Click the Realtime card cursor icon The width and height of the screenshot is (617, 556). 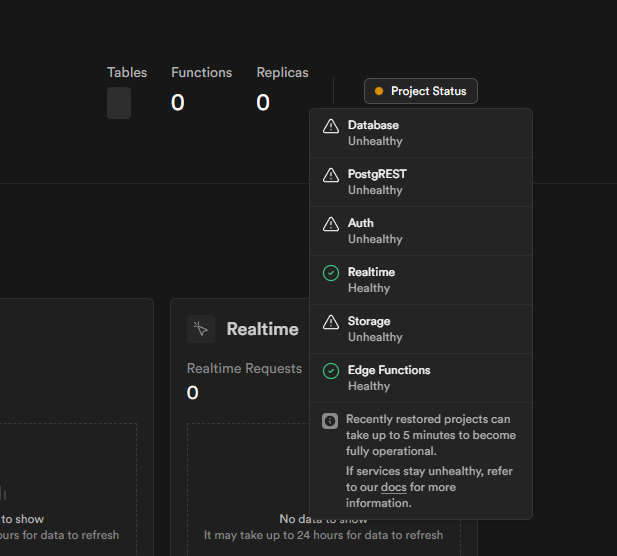click(201, 329)
